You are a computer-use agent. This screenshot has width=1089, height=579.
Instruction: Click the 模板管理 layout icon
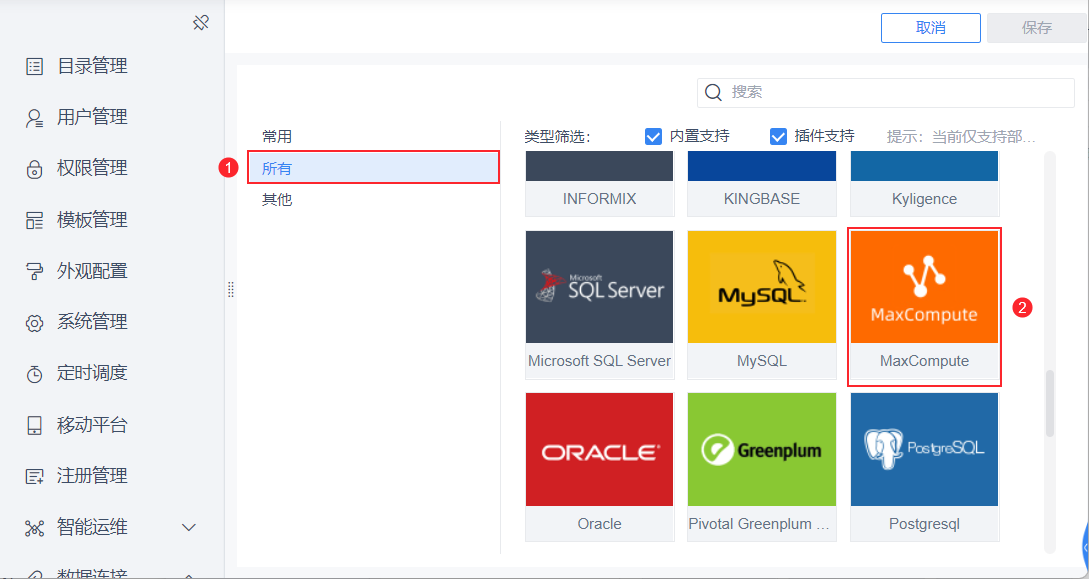(x=34, y=220)
